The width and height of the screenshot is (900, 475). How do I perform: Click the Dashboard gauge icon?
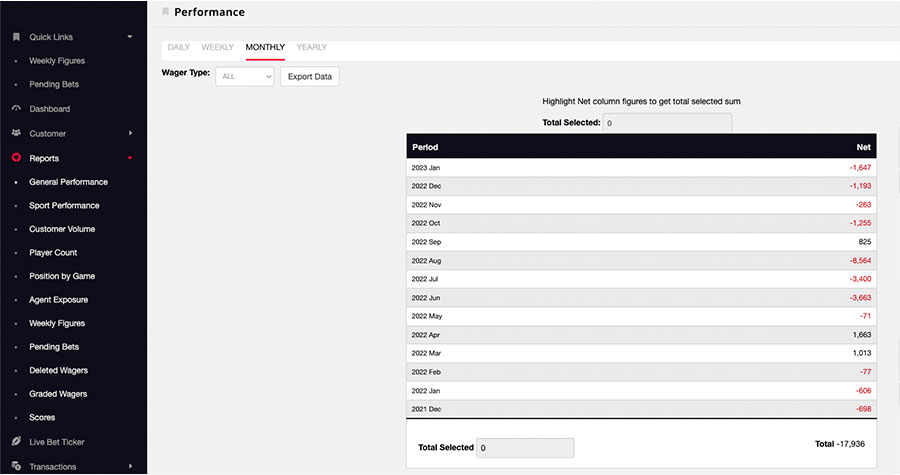coord(16,108)
